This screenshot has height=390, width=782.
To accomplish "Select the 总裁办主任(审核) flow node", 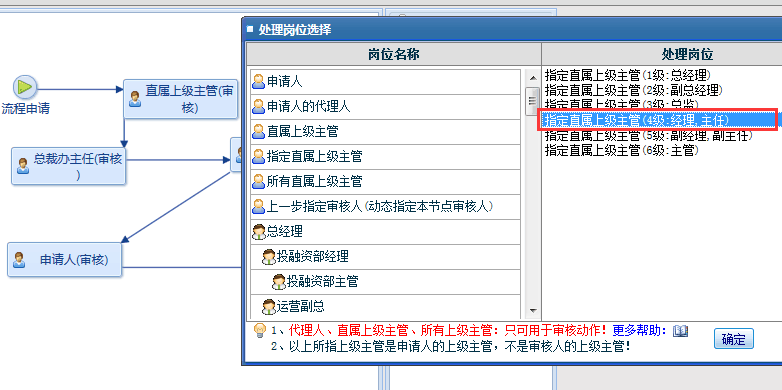I will click(x=68, y=166).
